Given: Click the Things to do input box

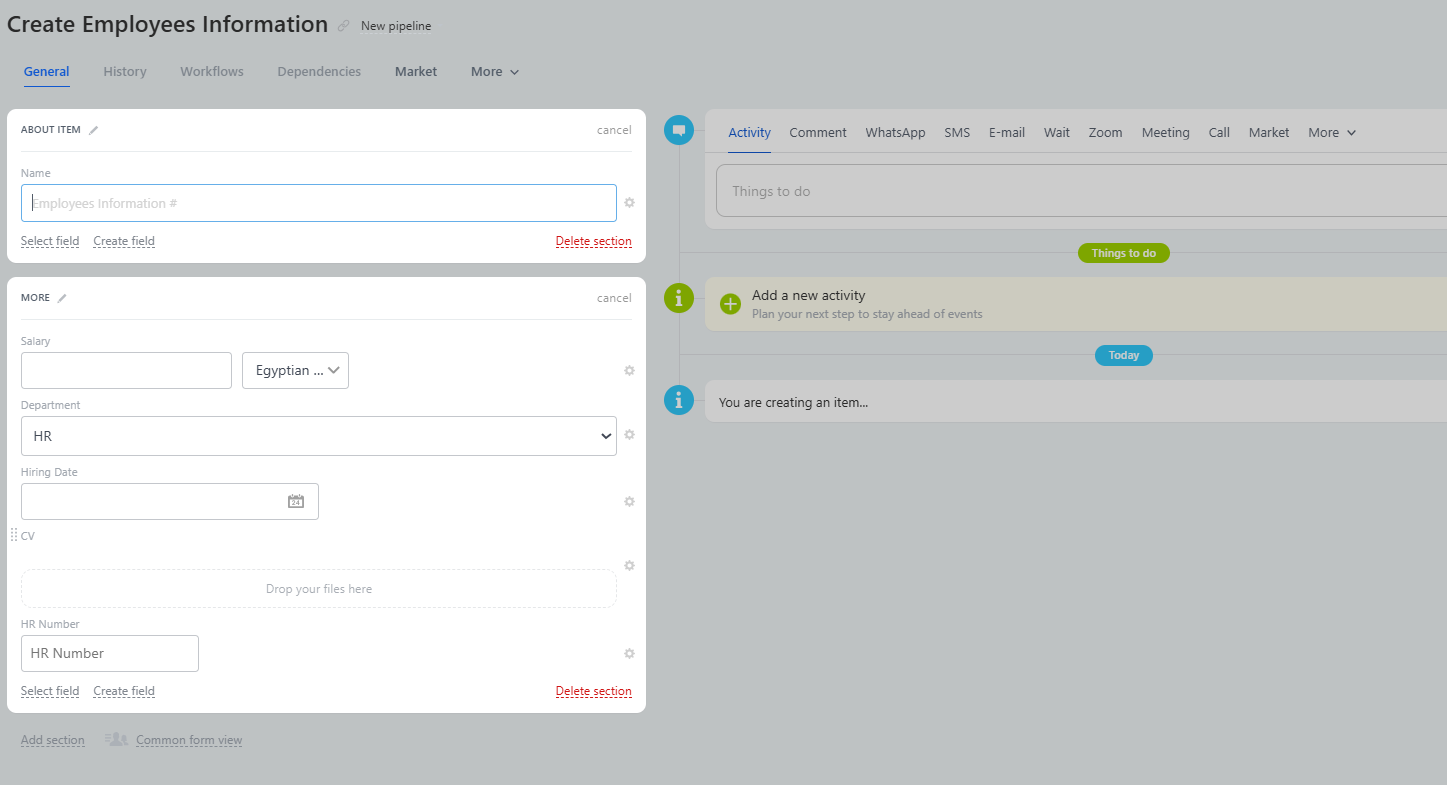Looking at the screenshot, I should pyautogui.click(x=1080, y=191).
